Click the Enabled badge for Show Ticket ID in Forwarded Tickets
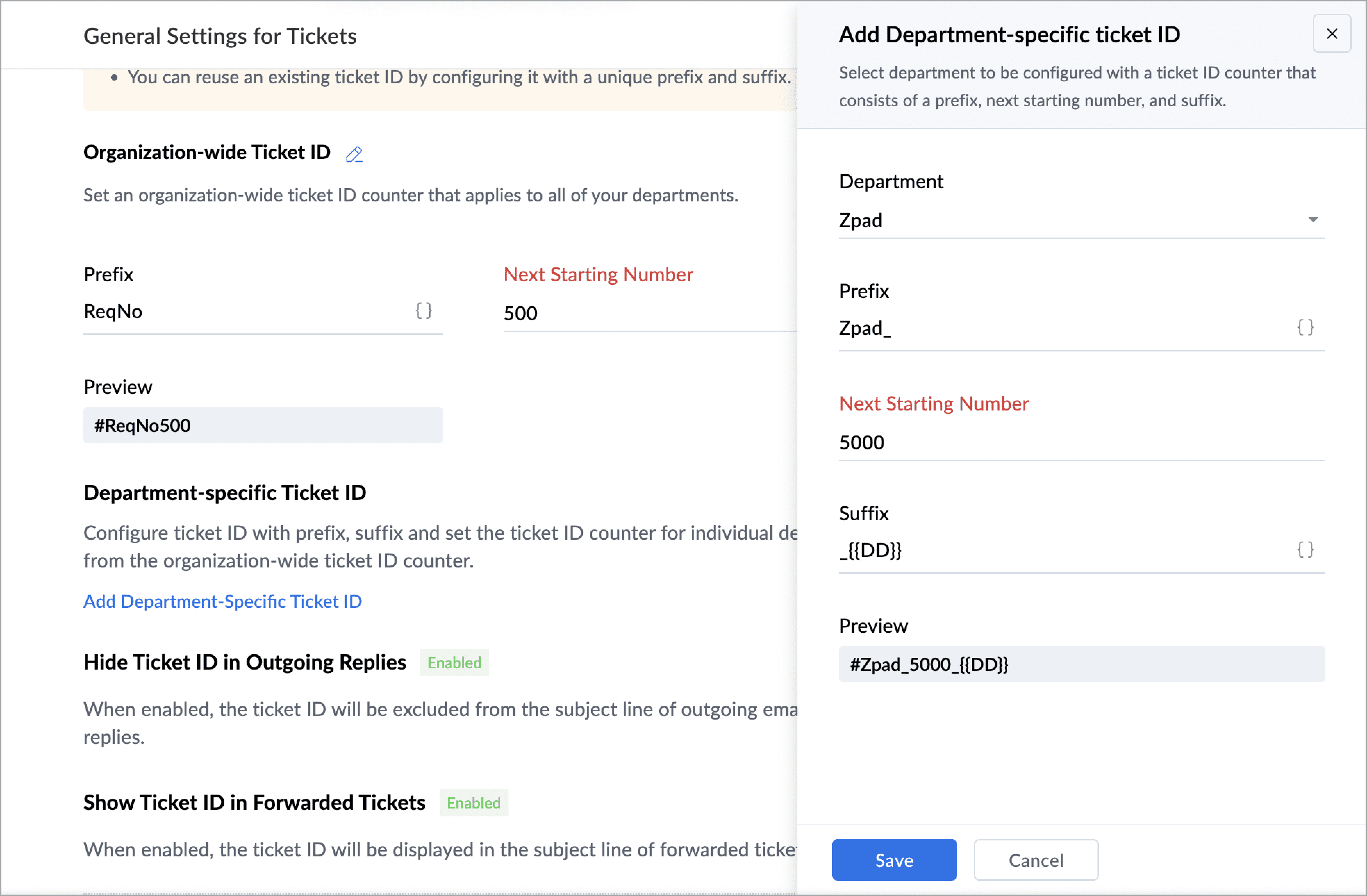Viewport: 1367px width, 896px height. [473, 803]
